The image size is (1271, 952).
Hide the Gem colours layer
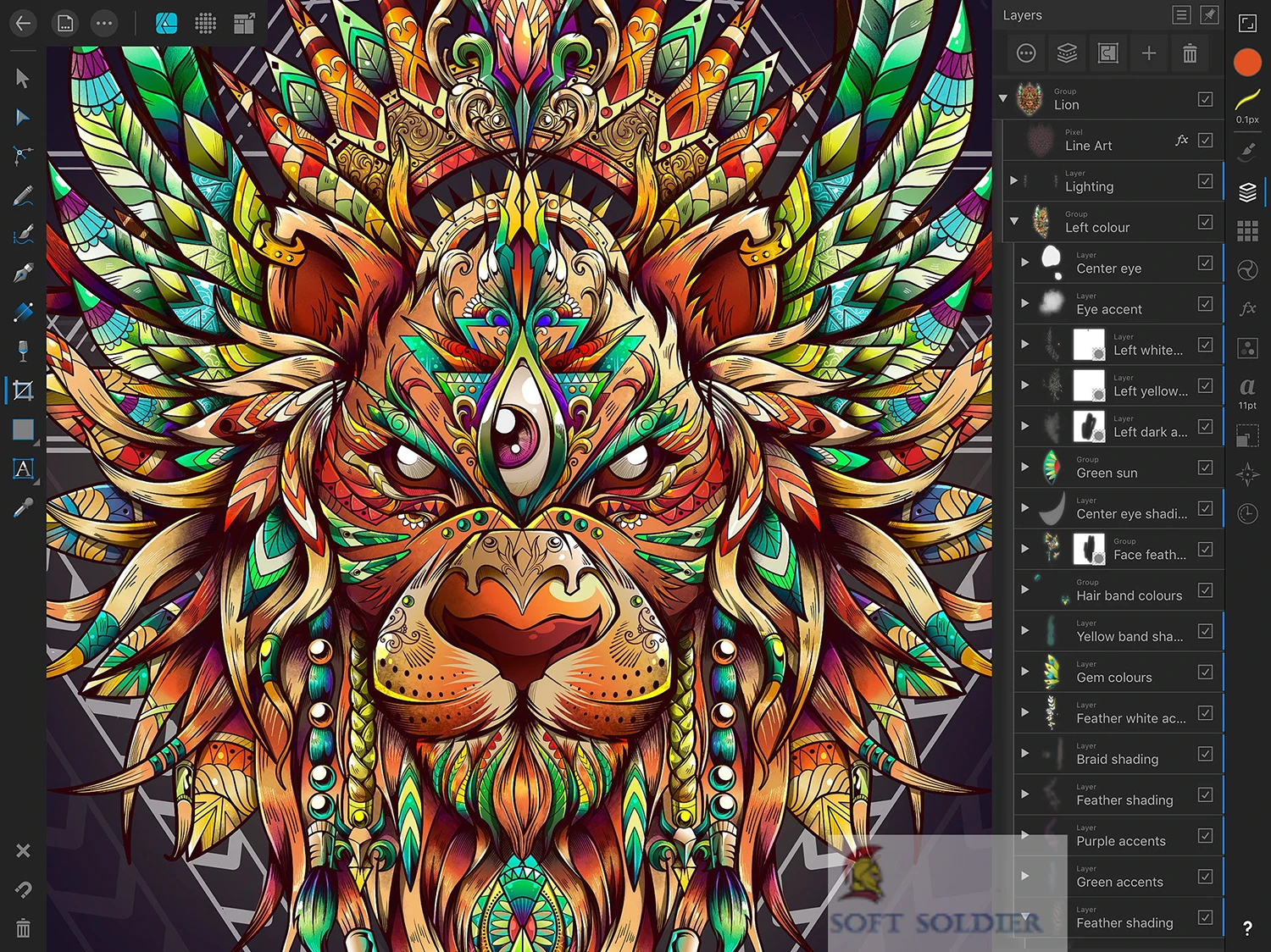coord(1205,672)
